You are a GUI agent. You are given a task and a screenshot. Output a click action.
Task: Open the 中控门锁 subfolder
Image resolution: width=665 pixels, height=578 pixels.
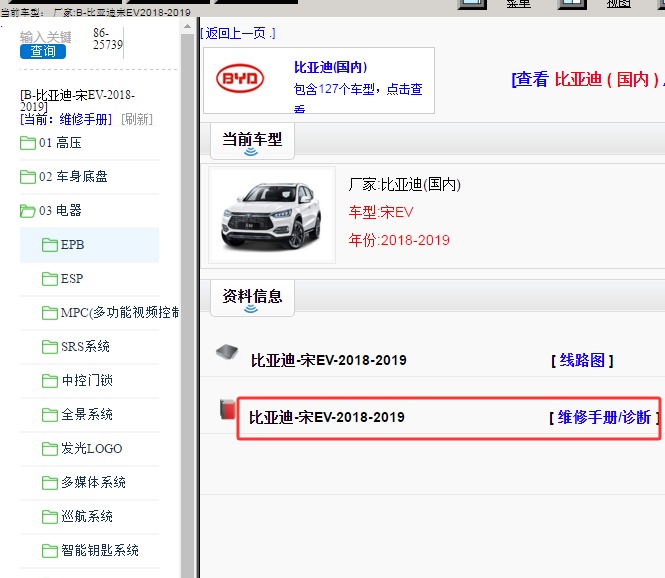pyautogui.click(x=89, y=380)
